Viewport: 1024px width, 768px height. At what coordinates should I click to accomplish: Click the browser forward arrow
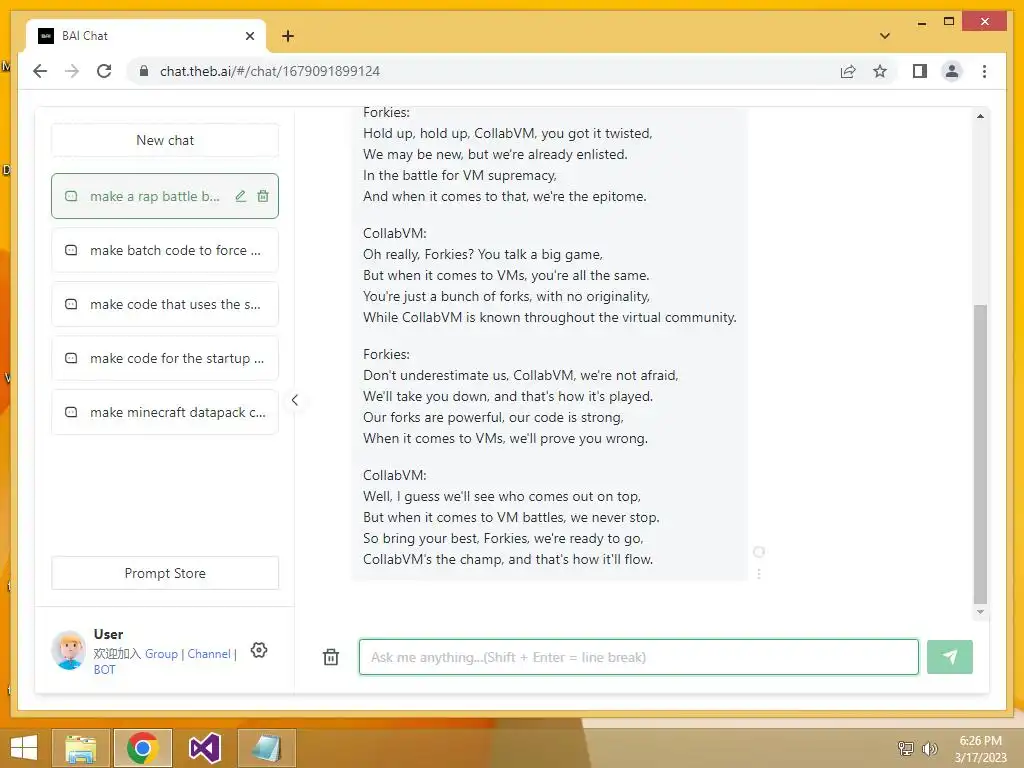tap(72, 71)
